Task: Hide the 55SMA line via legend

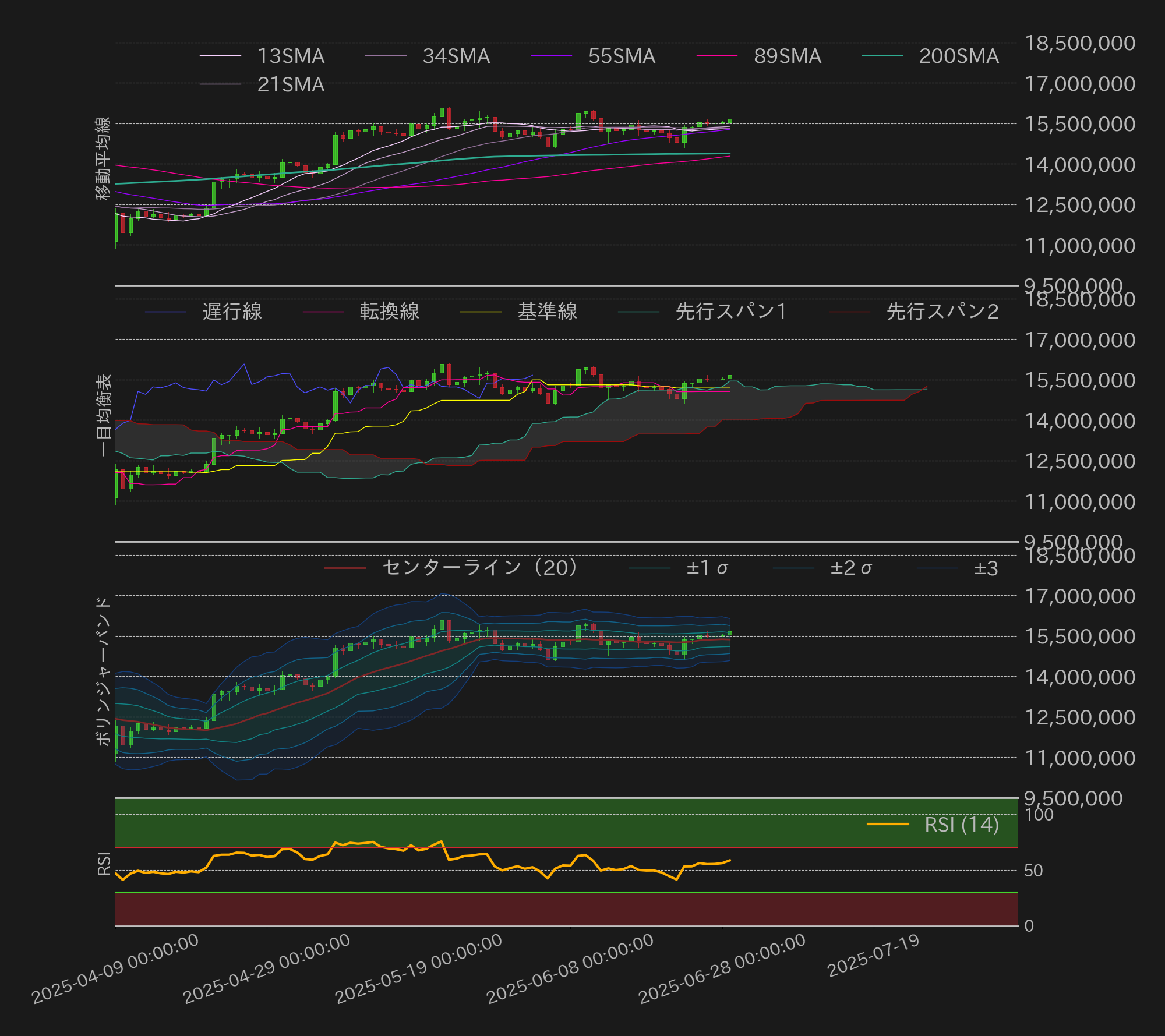Action: pos(621,56)
